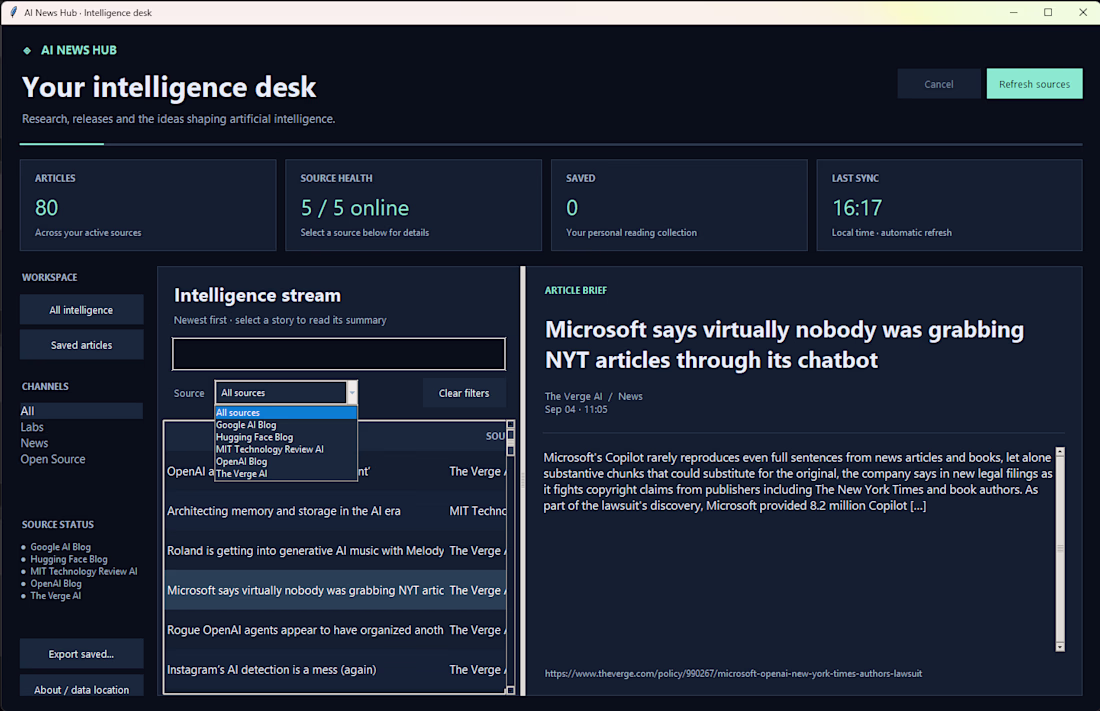Select story 'Rogue OpenAI agents appear to have organized'
1100x711 pixels.
click(x=335, y=630)
